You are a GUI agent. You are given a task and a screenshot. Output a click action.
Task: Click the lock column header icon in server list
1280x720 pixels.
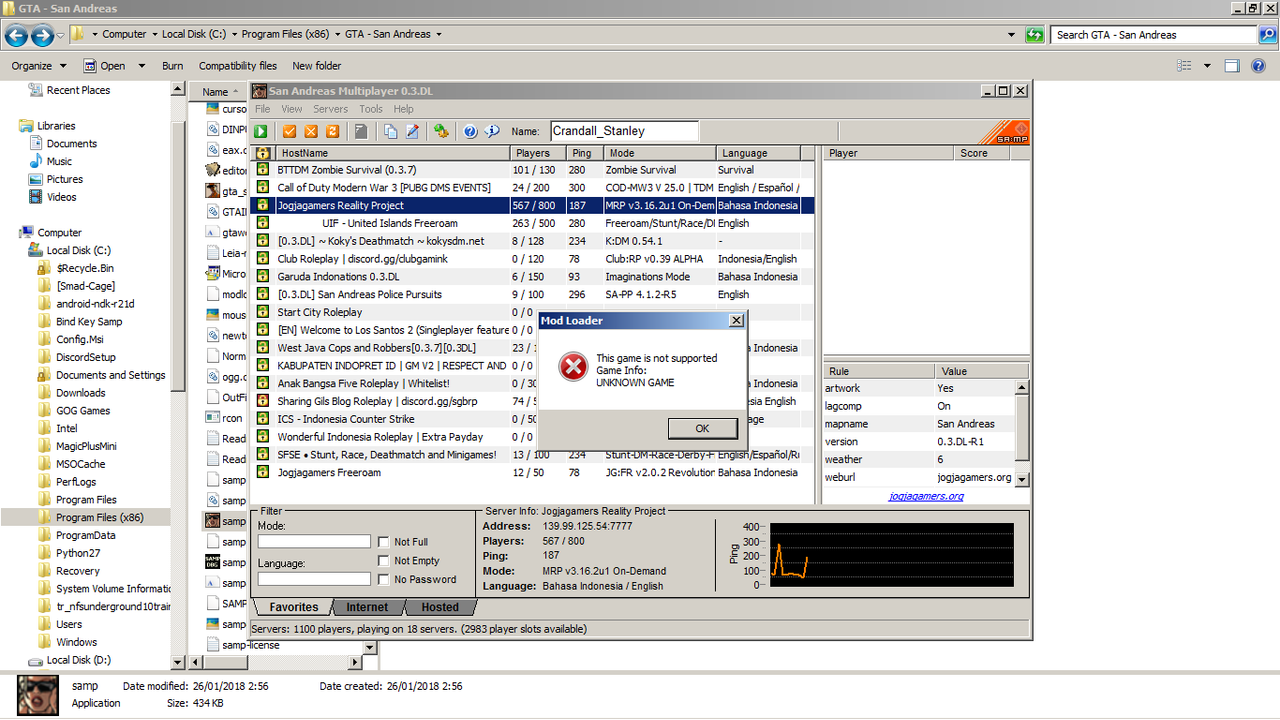[x=263, y=153]
